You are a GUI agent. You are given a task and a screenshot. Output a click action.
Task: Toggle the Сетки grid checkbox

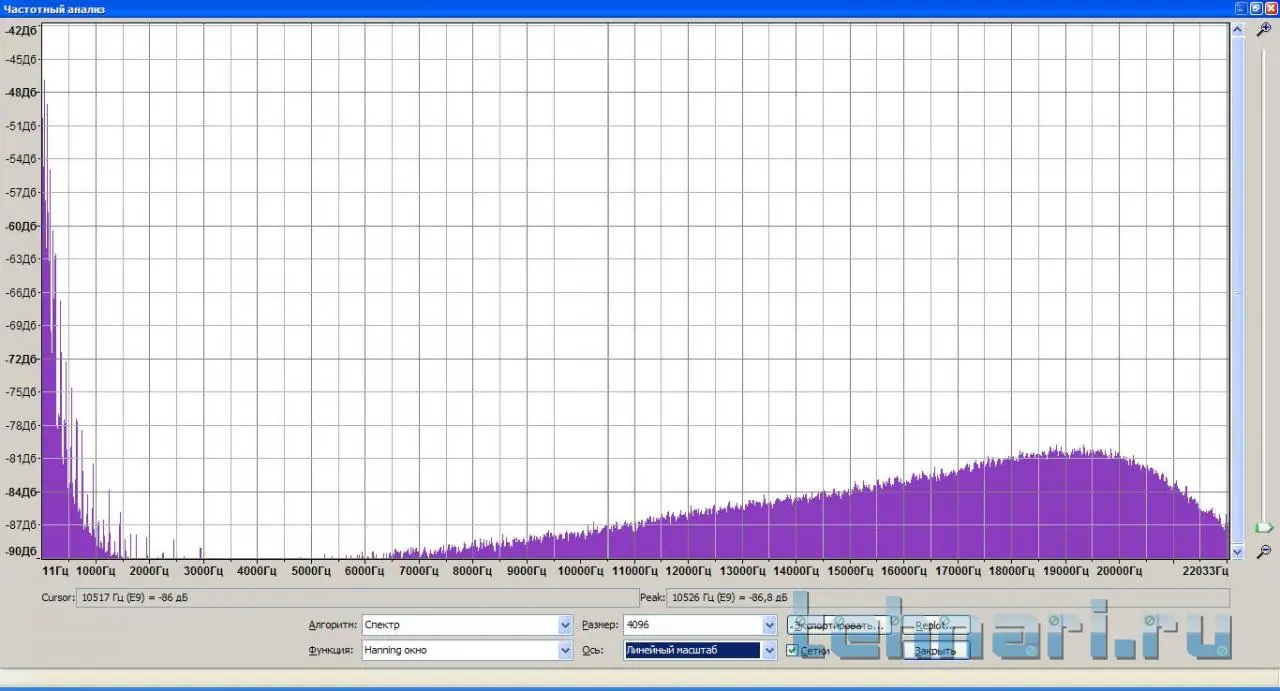pyautogui.click(x=793, y=650)
